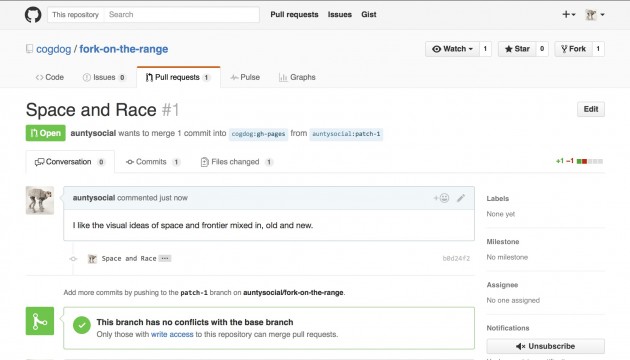Click Edit pull request title button
The height and width of the screenshot is (360, 630).
click(x=591, y=109)
